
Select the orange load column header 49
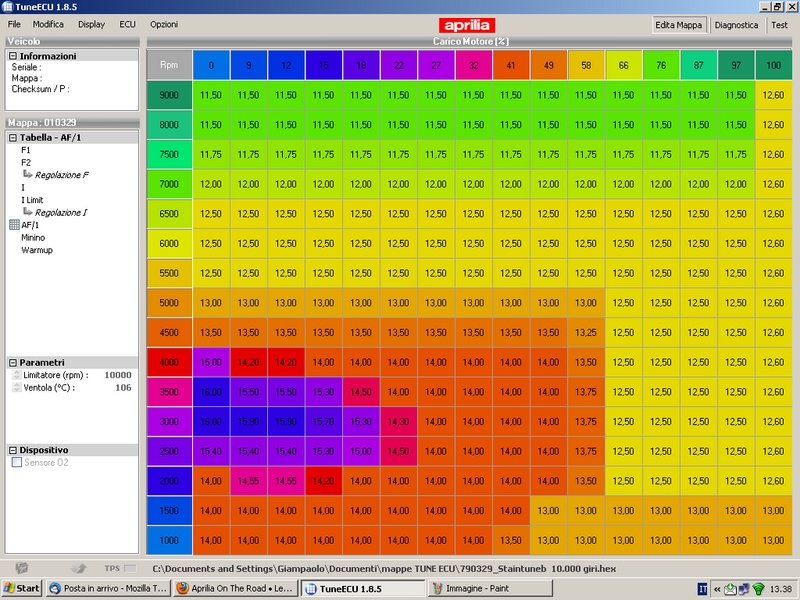548,65
